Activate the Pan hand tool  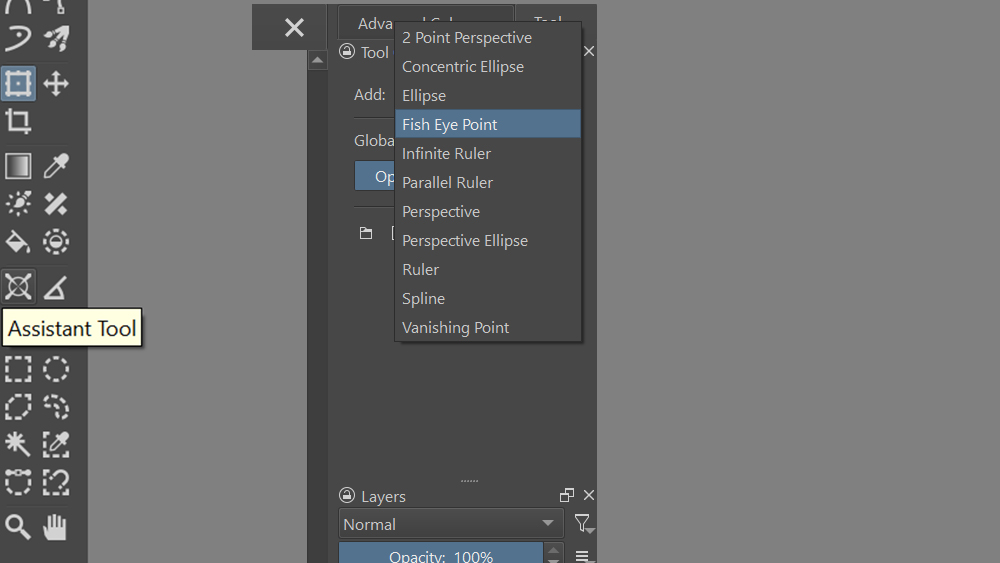point(56,527)
